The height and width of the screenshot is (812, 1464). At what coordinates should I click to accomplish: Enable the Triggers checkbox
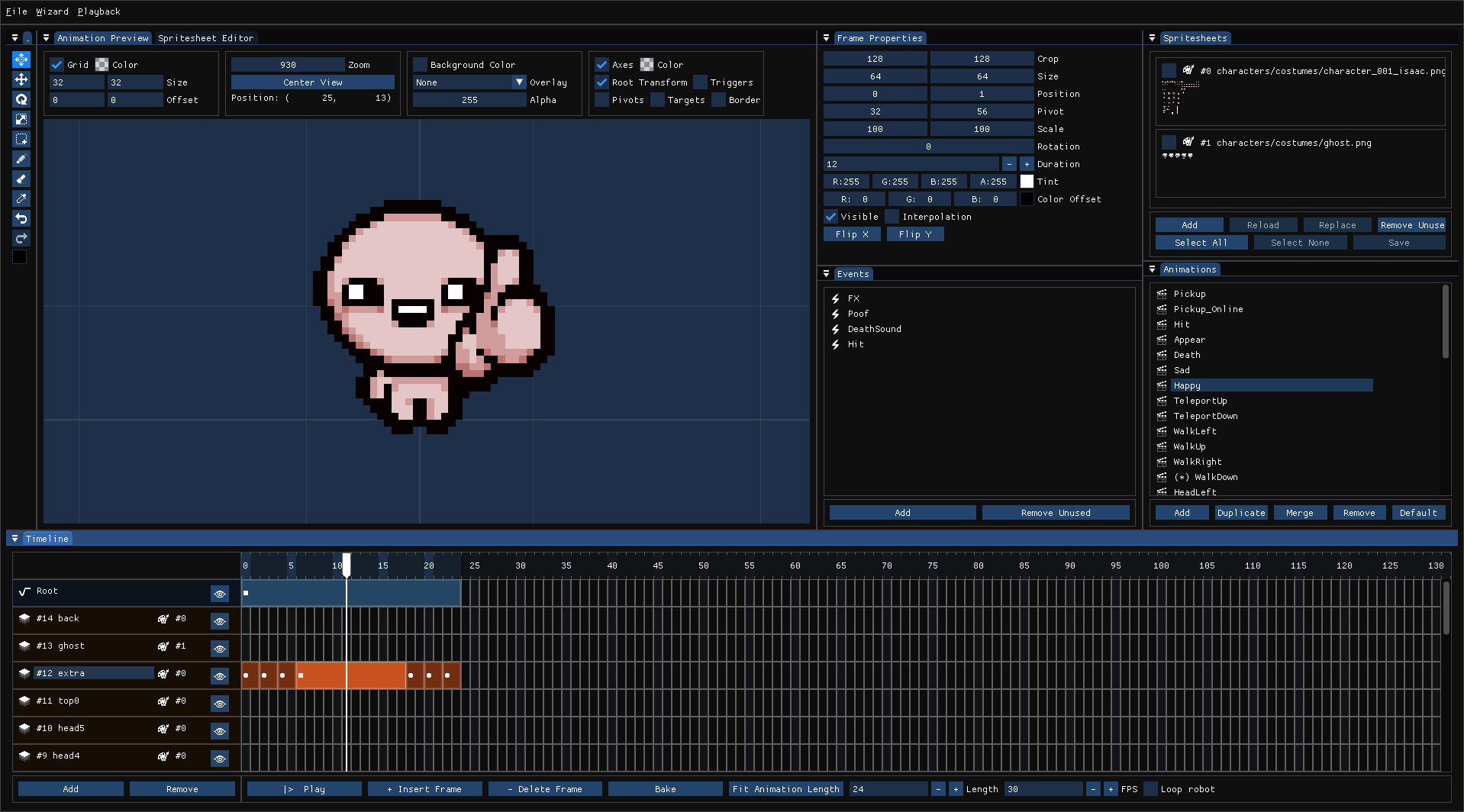[700, 82]
